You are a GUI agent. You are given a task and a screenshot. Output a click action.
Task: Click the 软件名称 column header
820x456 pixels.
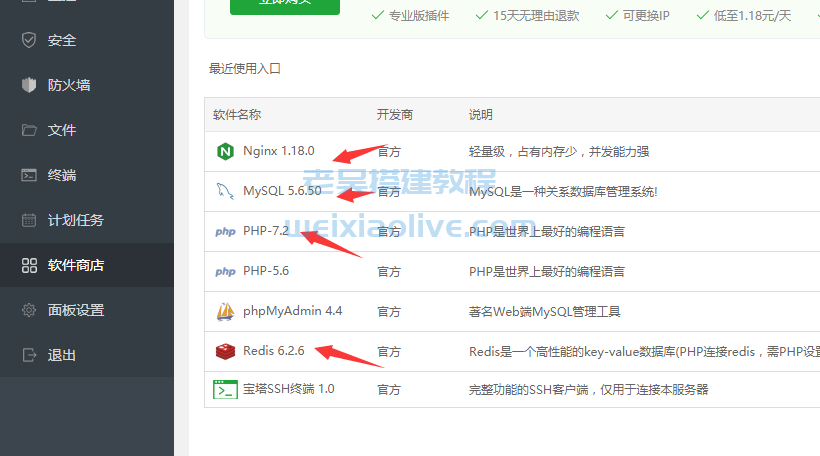pyautogui.click(x=237, y=115)
